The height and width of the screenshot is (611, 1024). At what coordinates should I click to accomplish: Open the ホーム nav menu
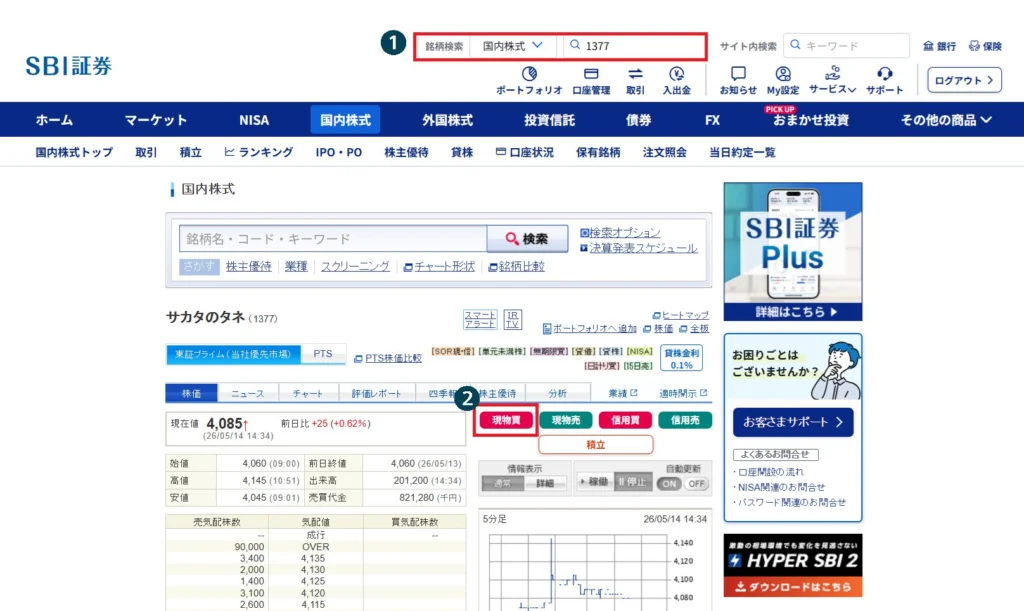[x=54, y=119]
